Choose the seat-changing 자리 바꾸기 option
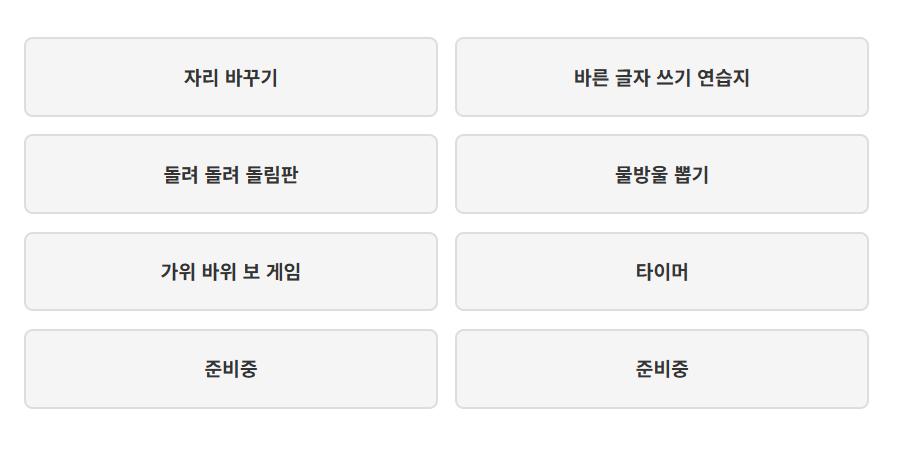This screenshot has width=899, height=452. tap(230, 77)
